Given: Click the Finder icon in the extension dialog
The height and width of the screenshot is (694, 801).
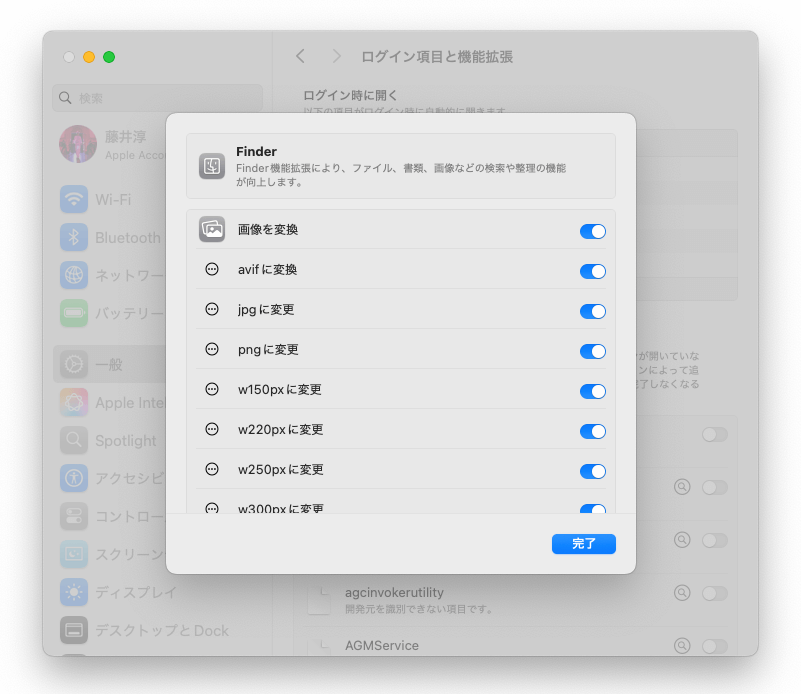Looking at the screenshot, I should [x=212, y=163].
